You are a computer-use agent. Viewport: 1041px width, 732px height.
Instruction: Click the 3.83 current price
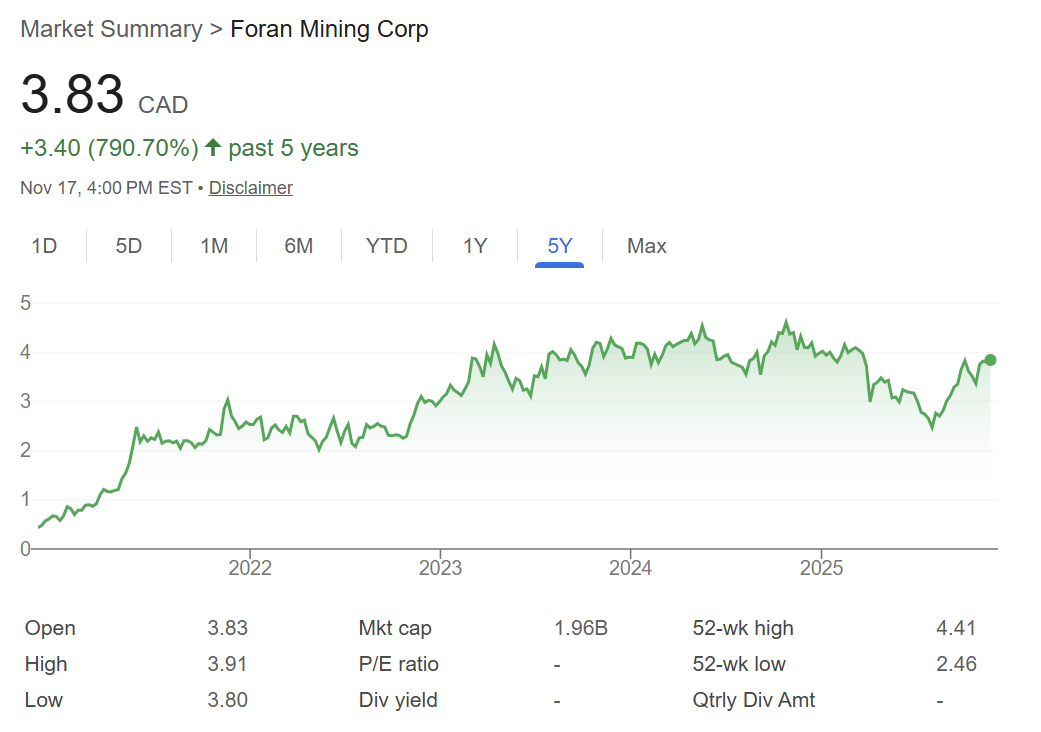point(72,96)
